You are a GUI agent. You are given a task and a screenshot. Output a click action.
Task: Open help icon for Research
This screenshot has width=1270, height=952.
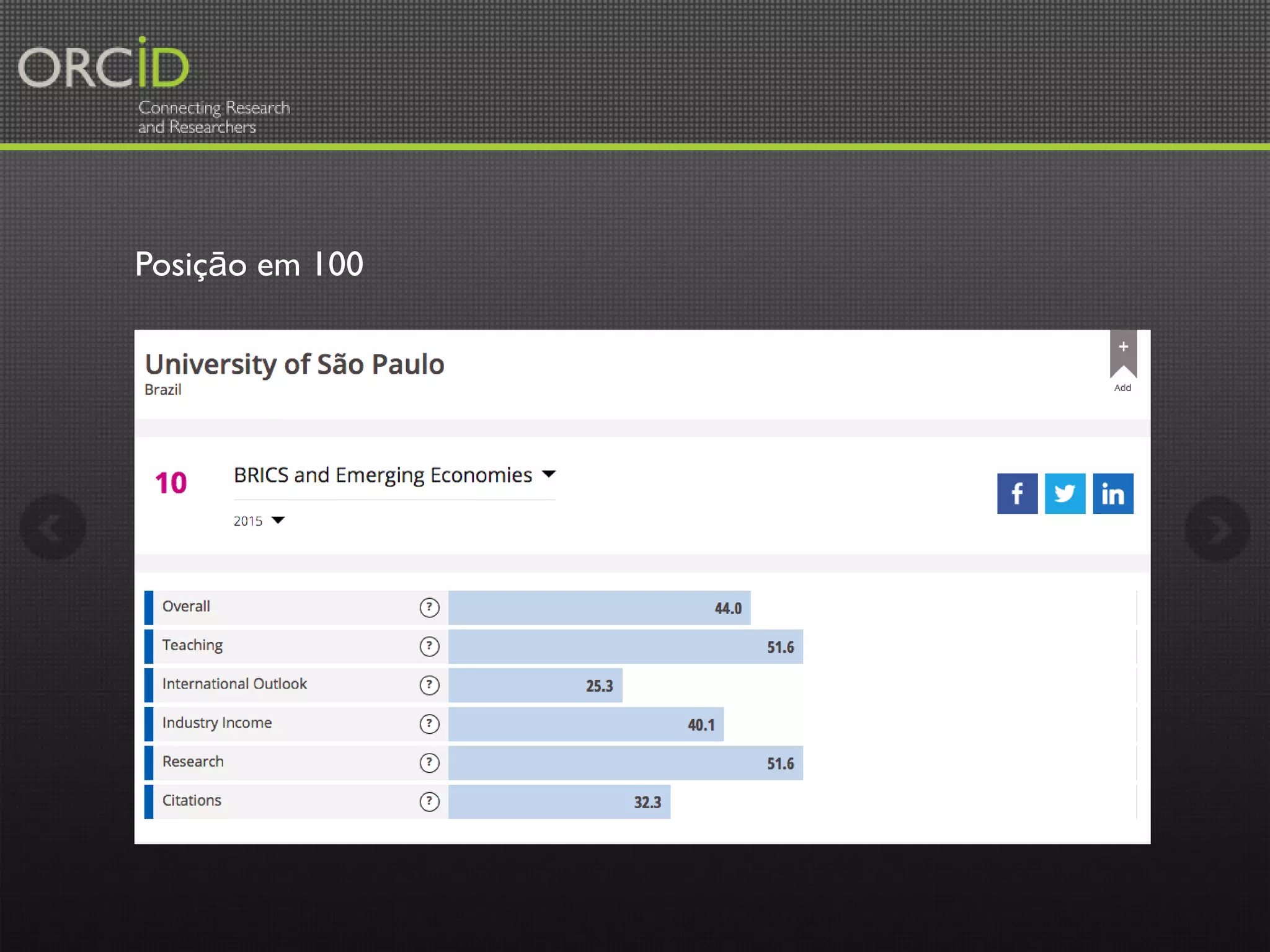click(x=429, y=762)
